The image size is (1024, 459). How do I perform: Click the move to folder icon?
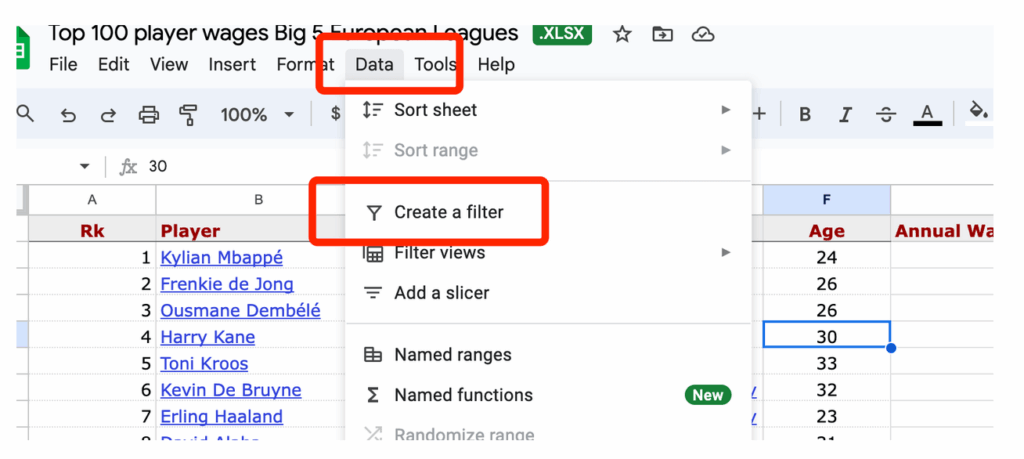click(662, 34)
